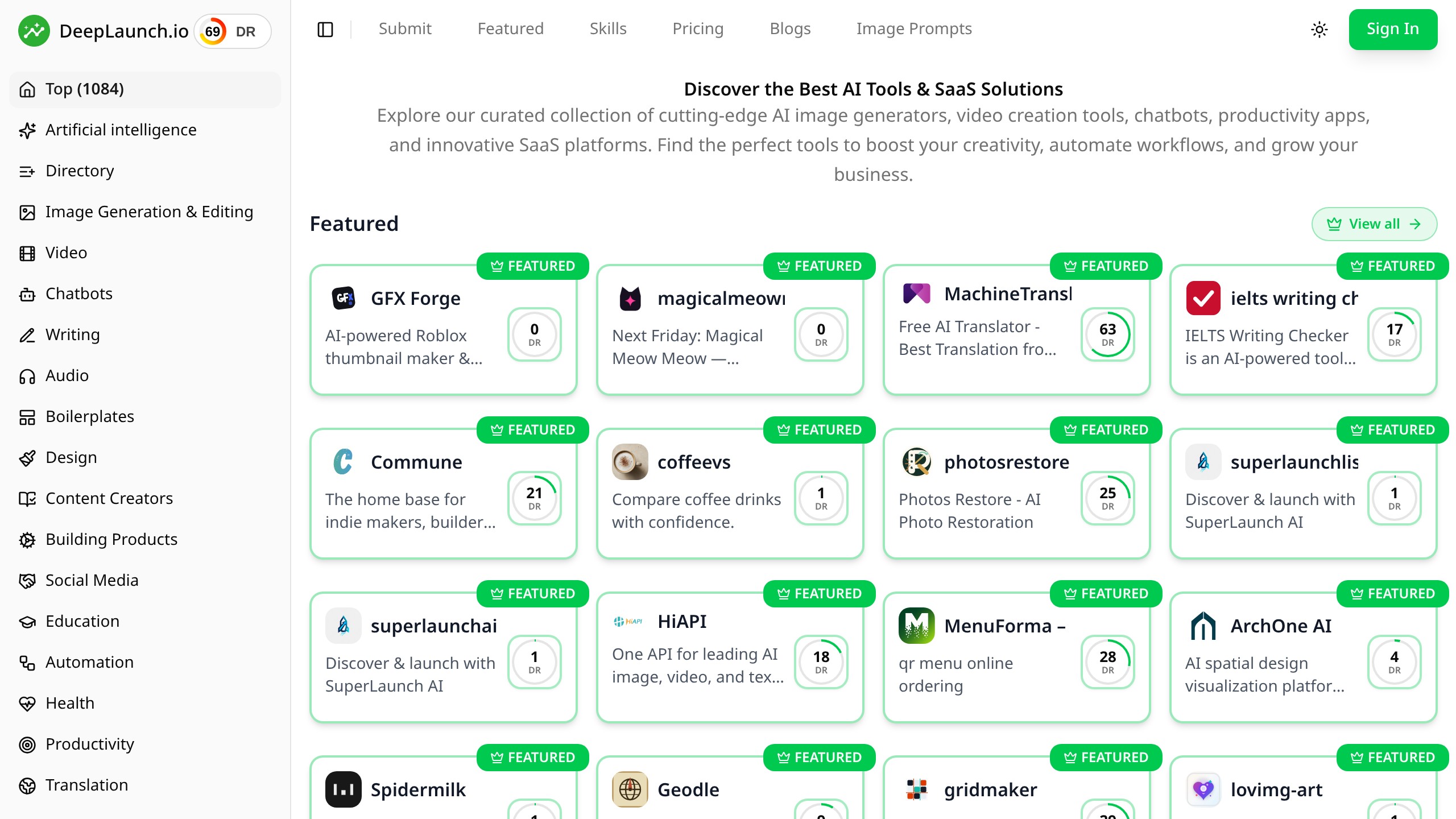
Task: Click the DeepLaunch.io logo icon
Action: click(34, 31)
